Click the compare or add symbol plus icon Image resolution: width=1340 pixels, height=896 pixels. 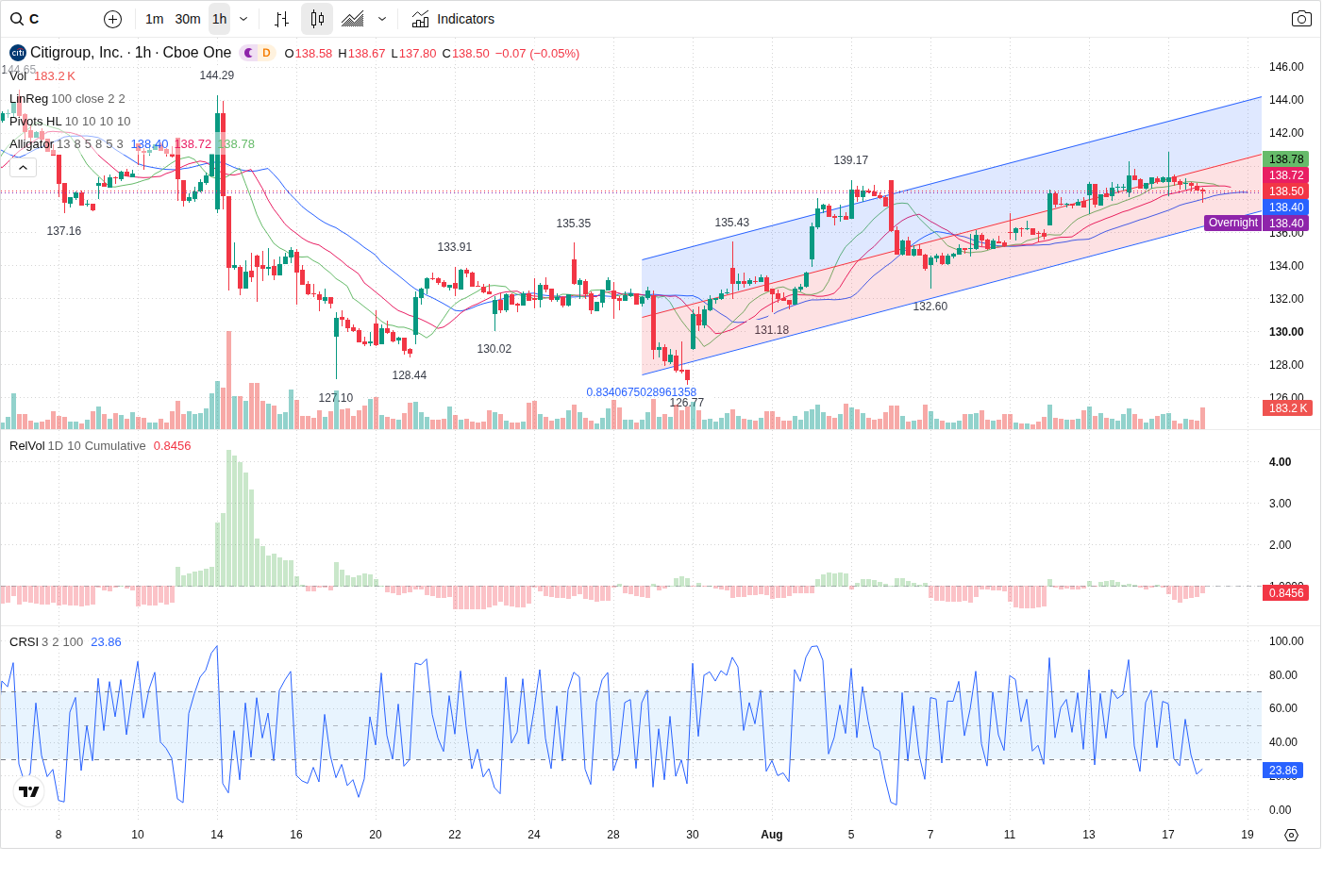click(x=112, y=19)
